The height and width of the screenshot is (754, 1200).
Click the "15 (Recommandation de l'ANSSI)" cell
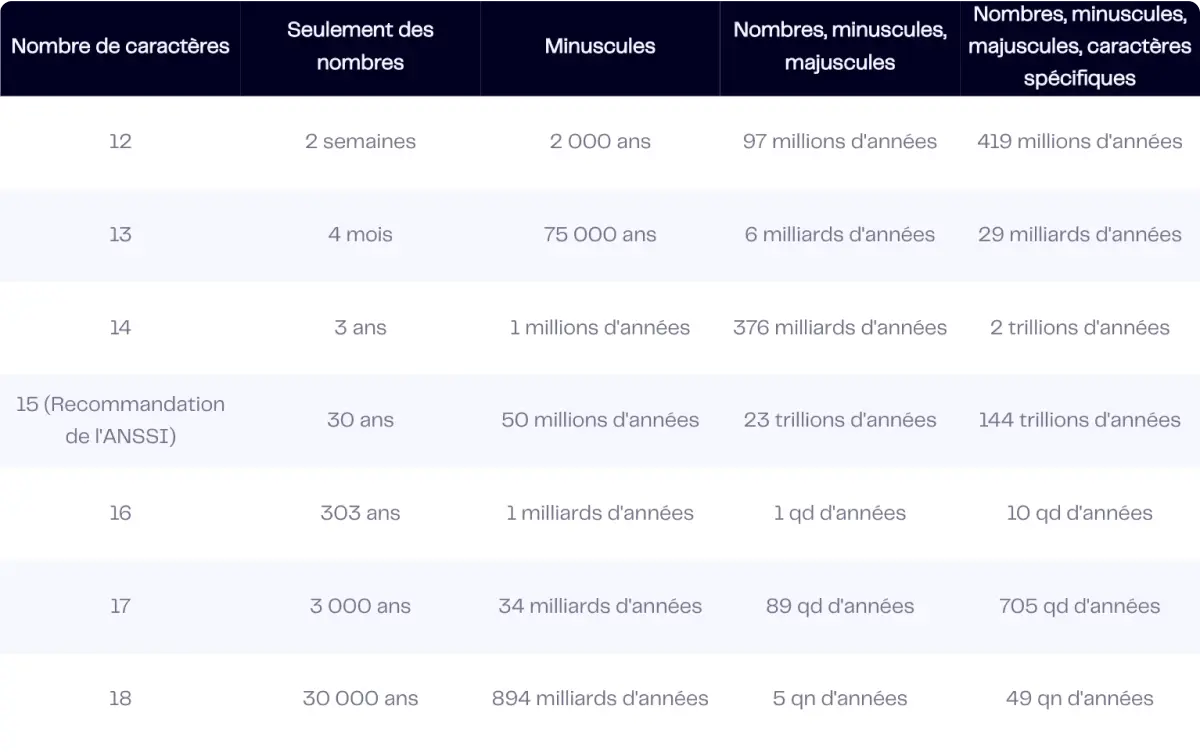point(120,420)
